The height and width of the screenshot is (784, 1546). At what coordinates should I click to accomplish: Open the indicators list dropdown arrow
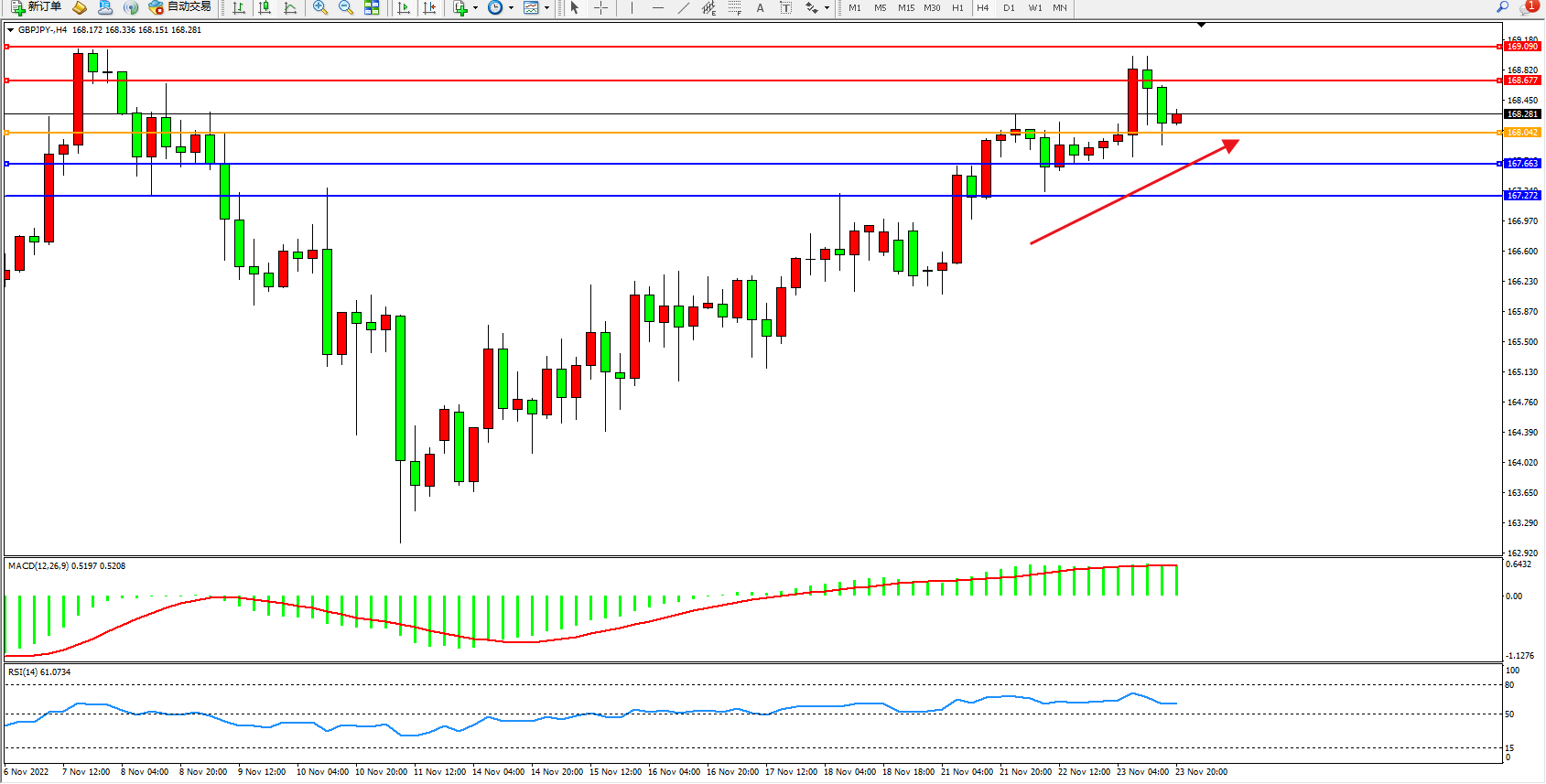tap(475, 7)
